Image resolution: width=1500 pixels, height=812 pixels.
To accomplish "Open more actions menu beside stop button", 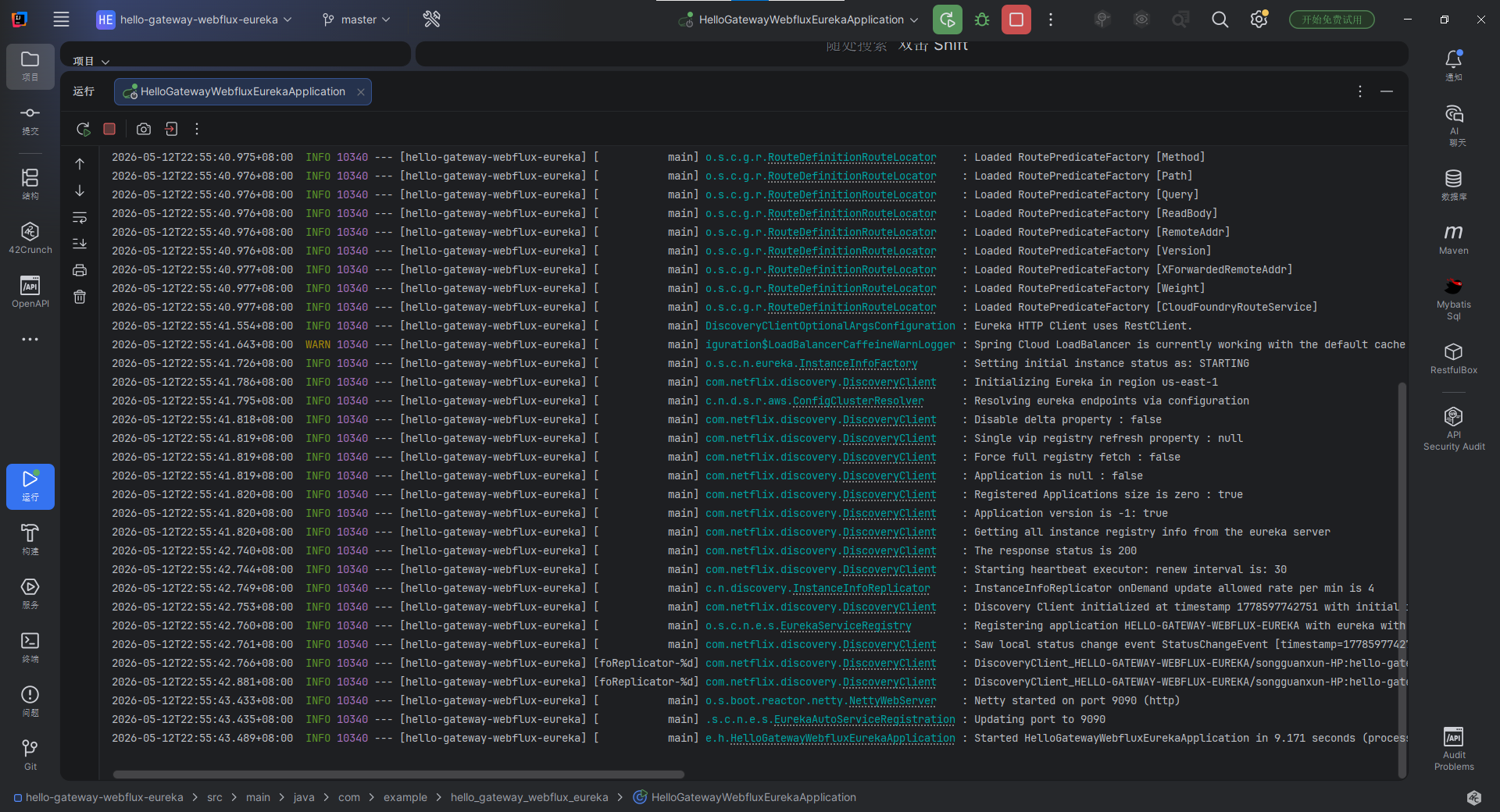I will click(x=1051, y=20).
